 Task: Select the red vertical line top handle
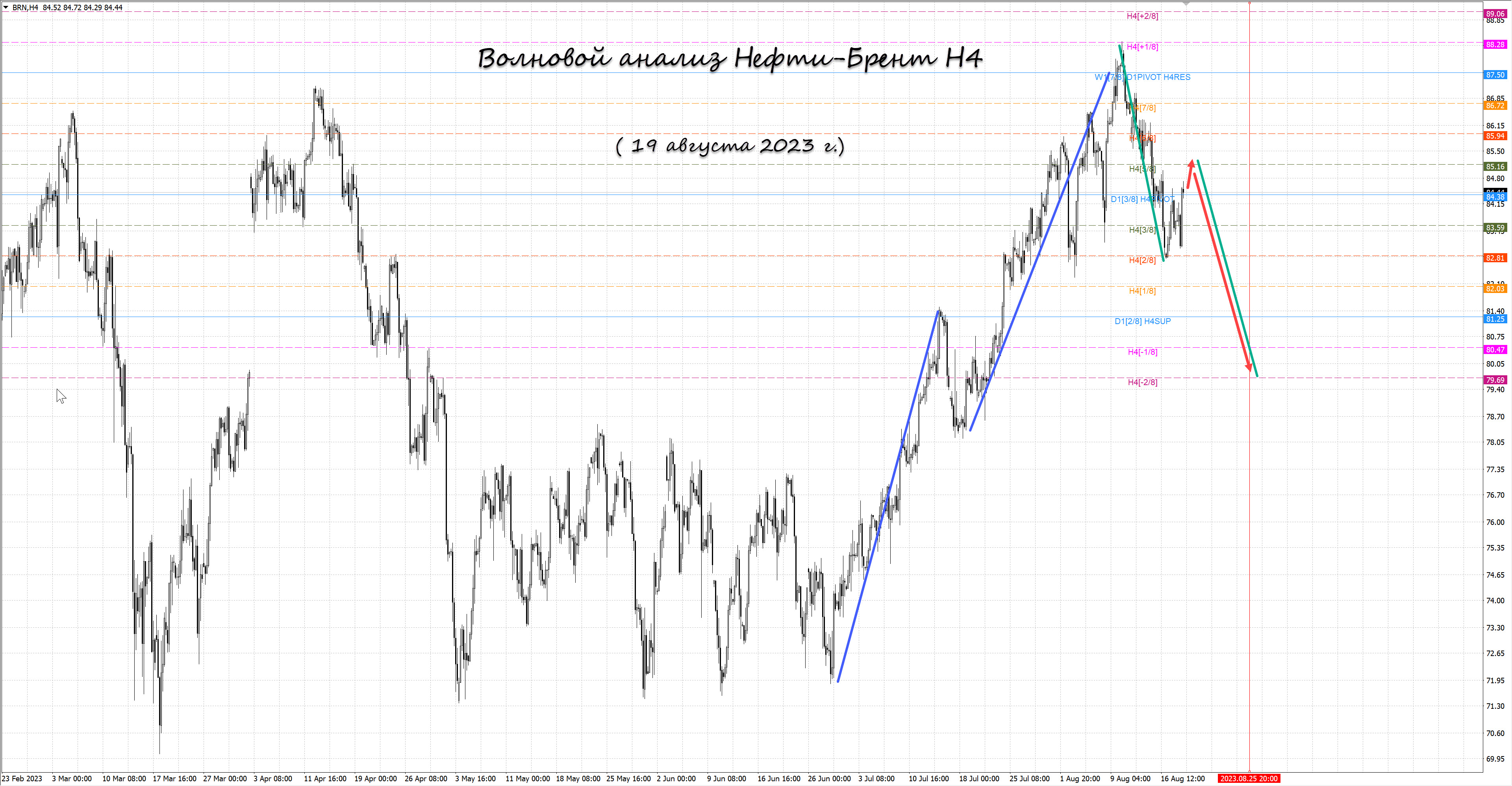(1249, 4)
